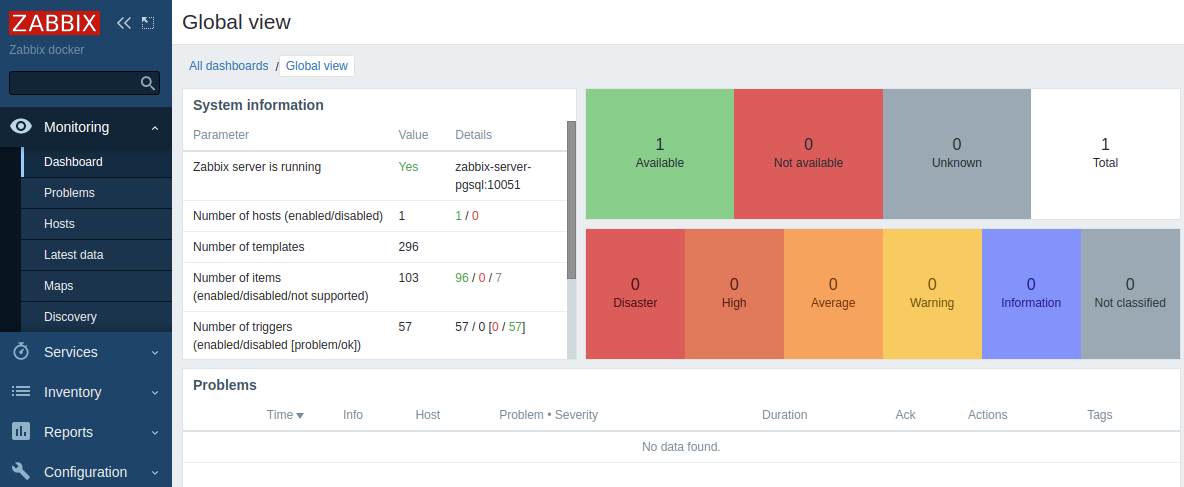
Task: Open the Discovery menu item
Action: click(x=97, y=316)
